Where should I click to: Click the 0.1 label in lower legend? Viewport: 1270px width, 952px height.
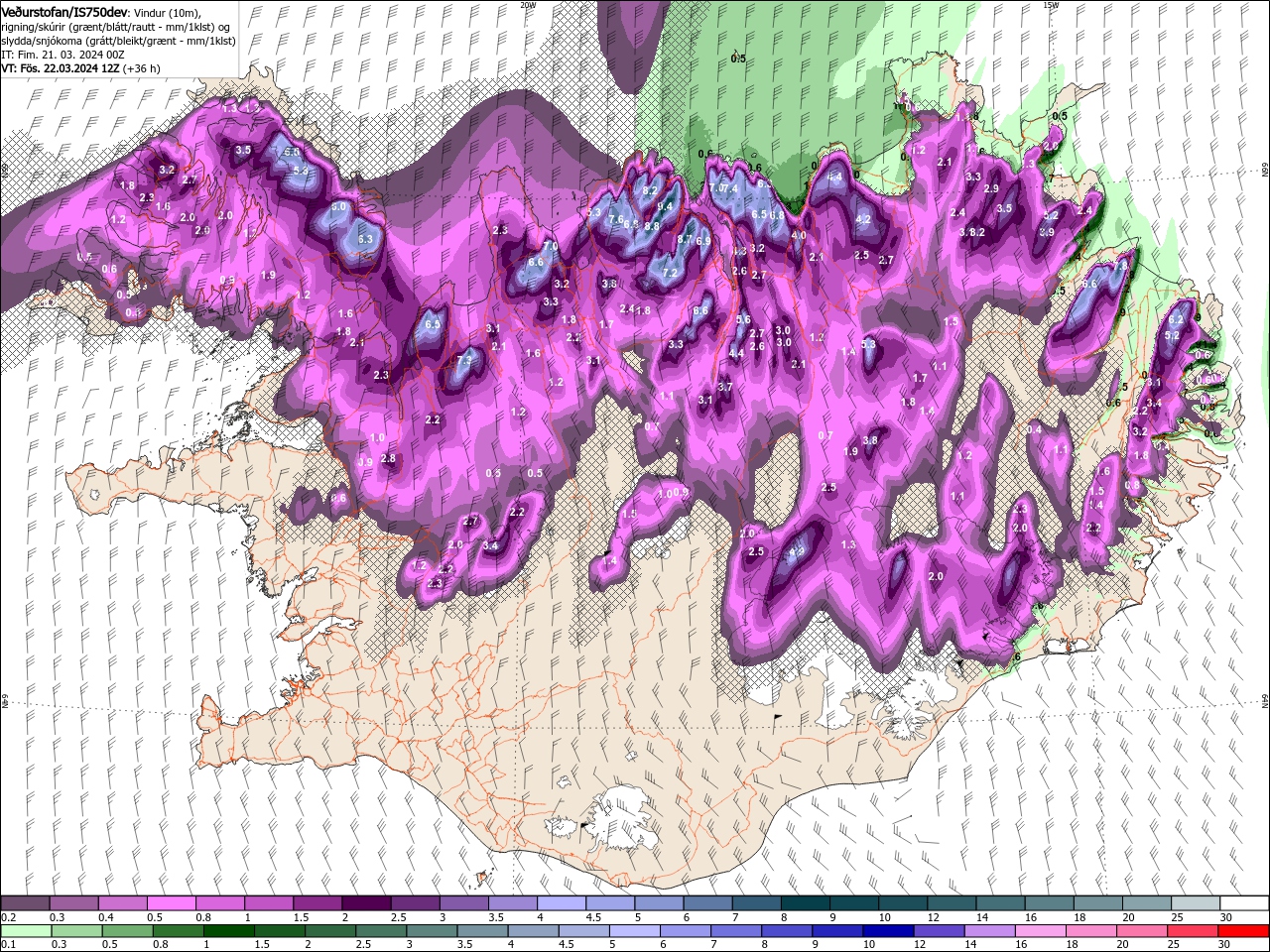(8, 945)
